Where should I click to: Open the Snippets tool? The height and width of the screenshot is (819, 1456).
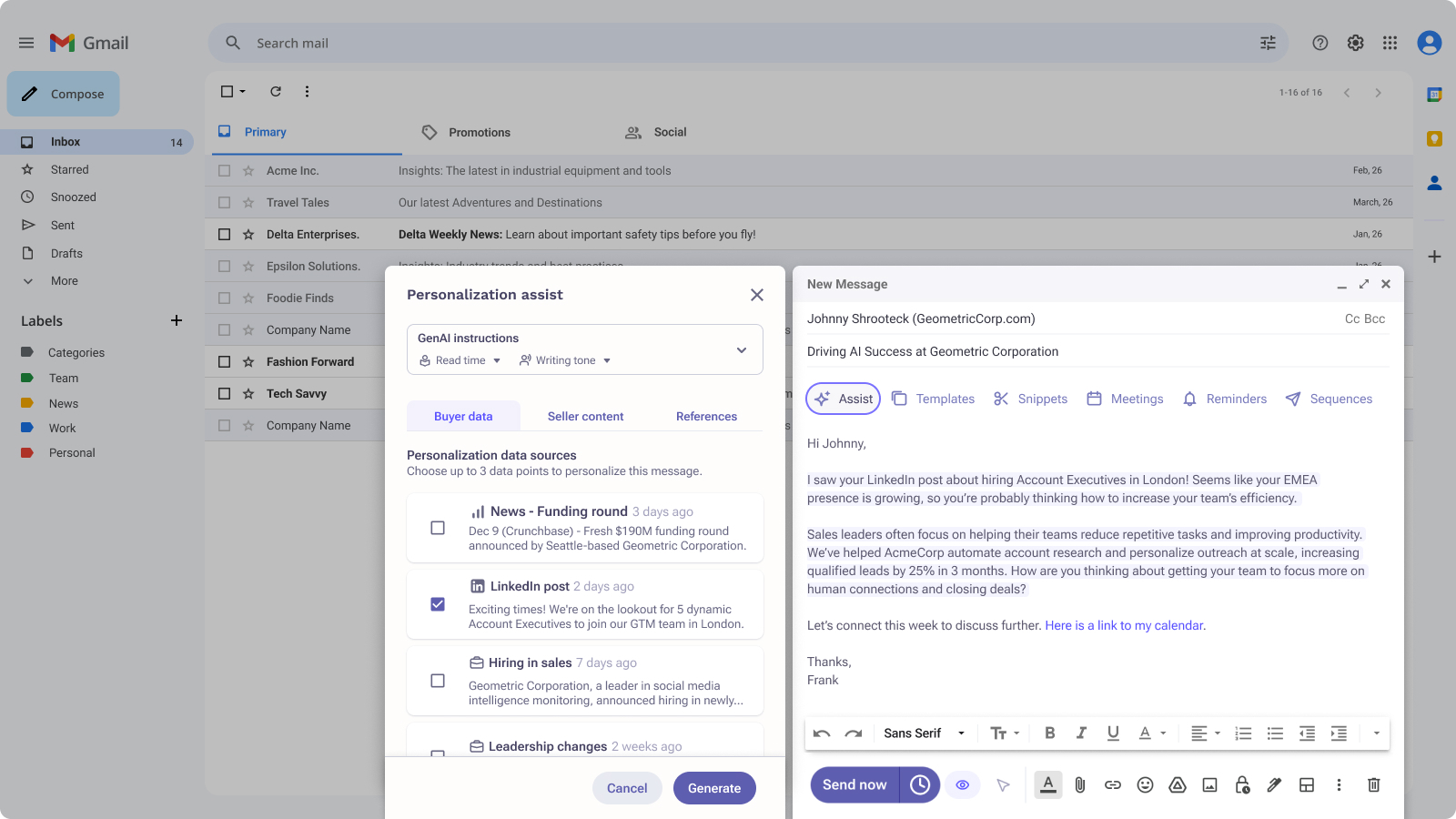1029,399
